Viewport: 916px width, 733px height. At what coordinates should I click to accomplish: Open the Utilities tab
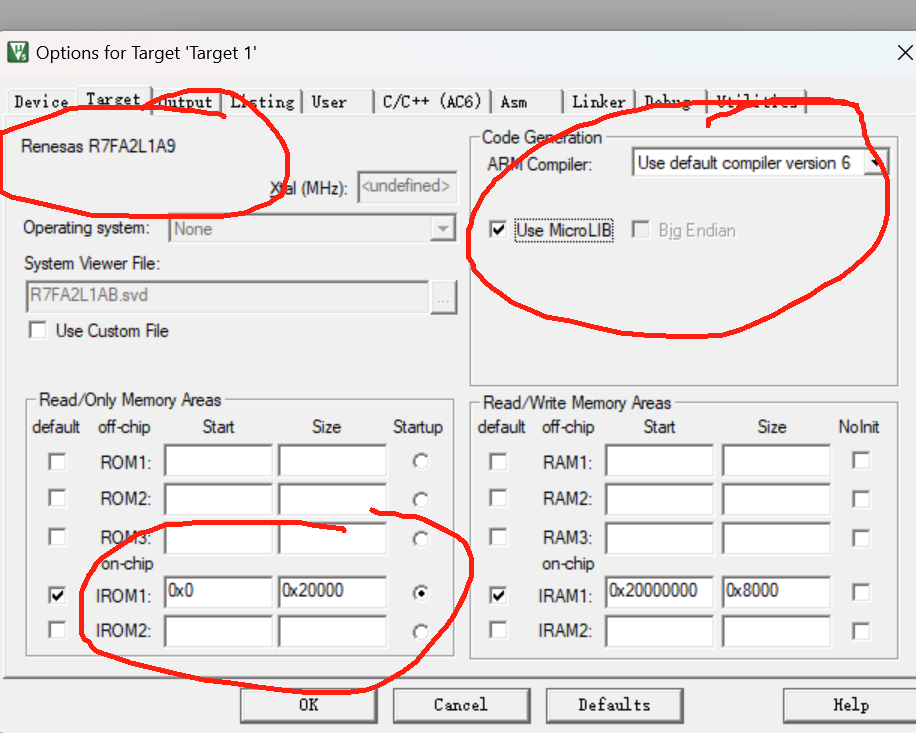point(757,102)
